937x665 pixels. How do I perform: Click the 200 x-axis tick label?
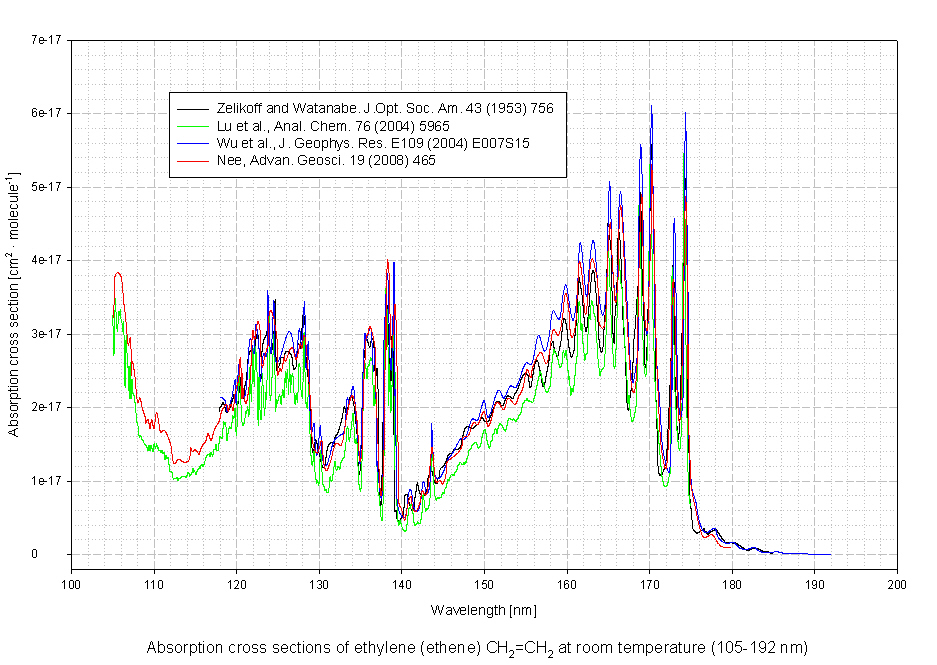click(897, 585)
